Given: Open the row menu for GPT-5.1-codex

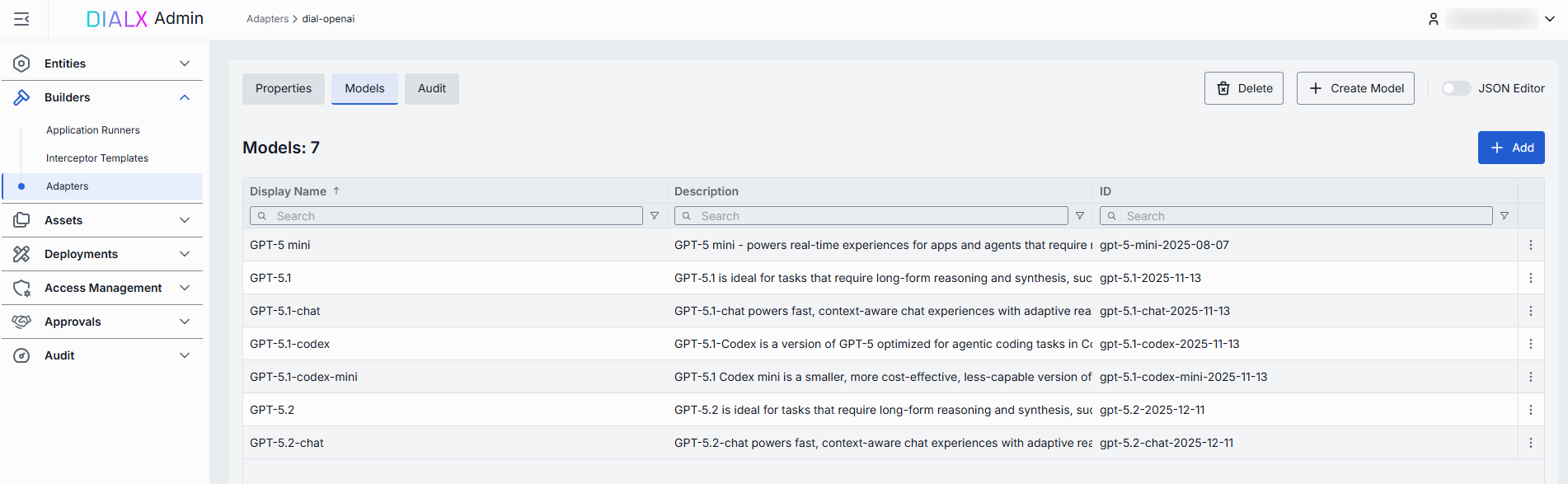Looking at the screenshot, I should pyautogui.click(x=1530, y=344).
